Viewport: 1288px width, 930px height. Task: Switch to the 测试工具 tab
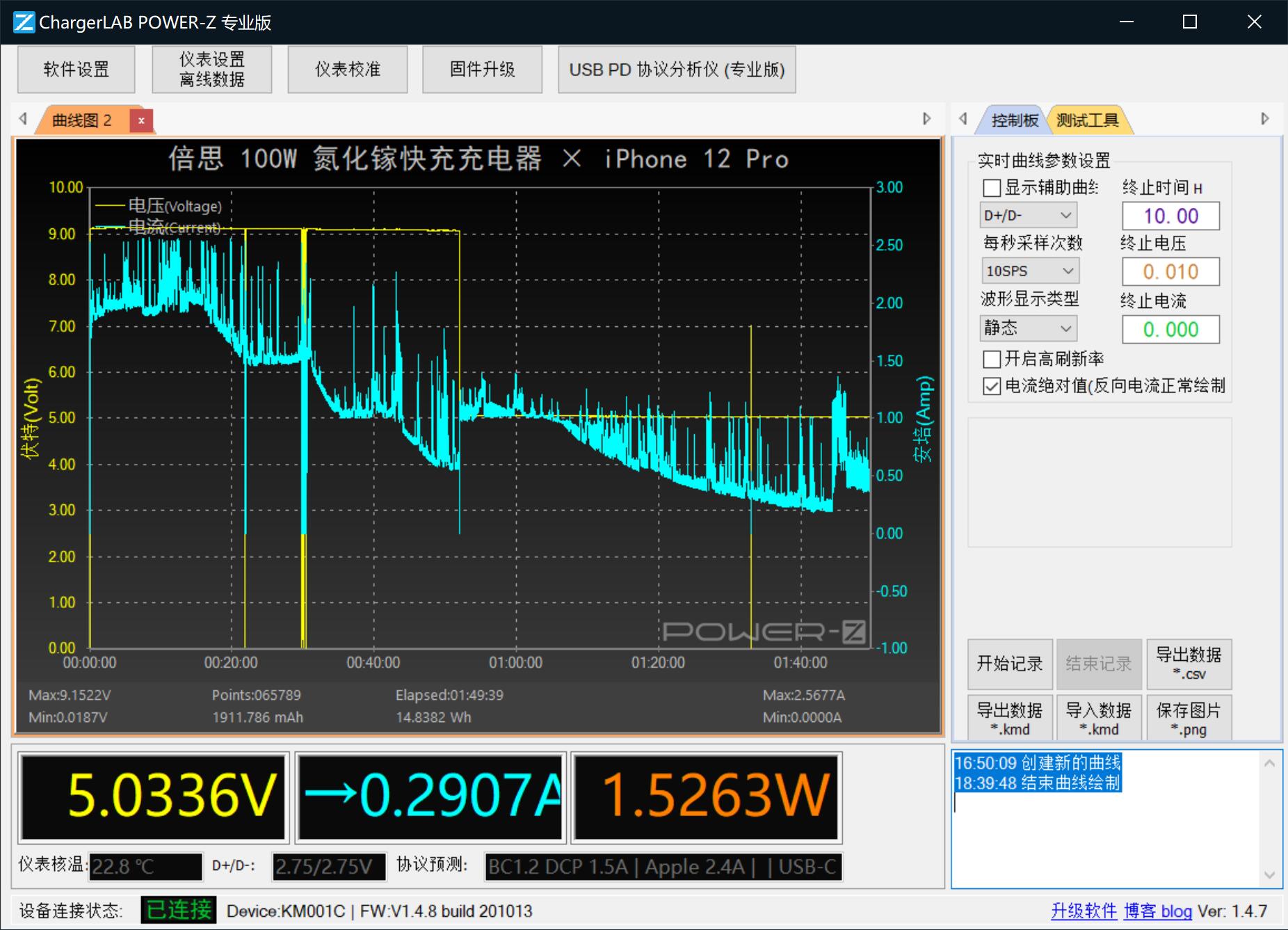[x=1088, y=118]
